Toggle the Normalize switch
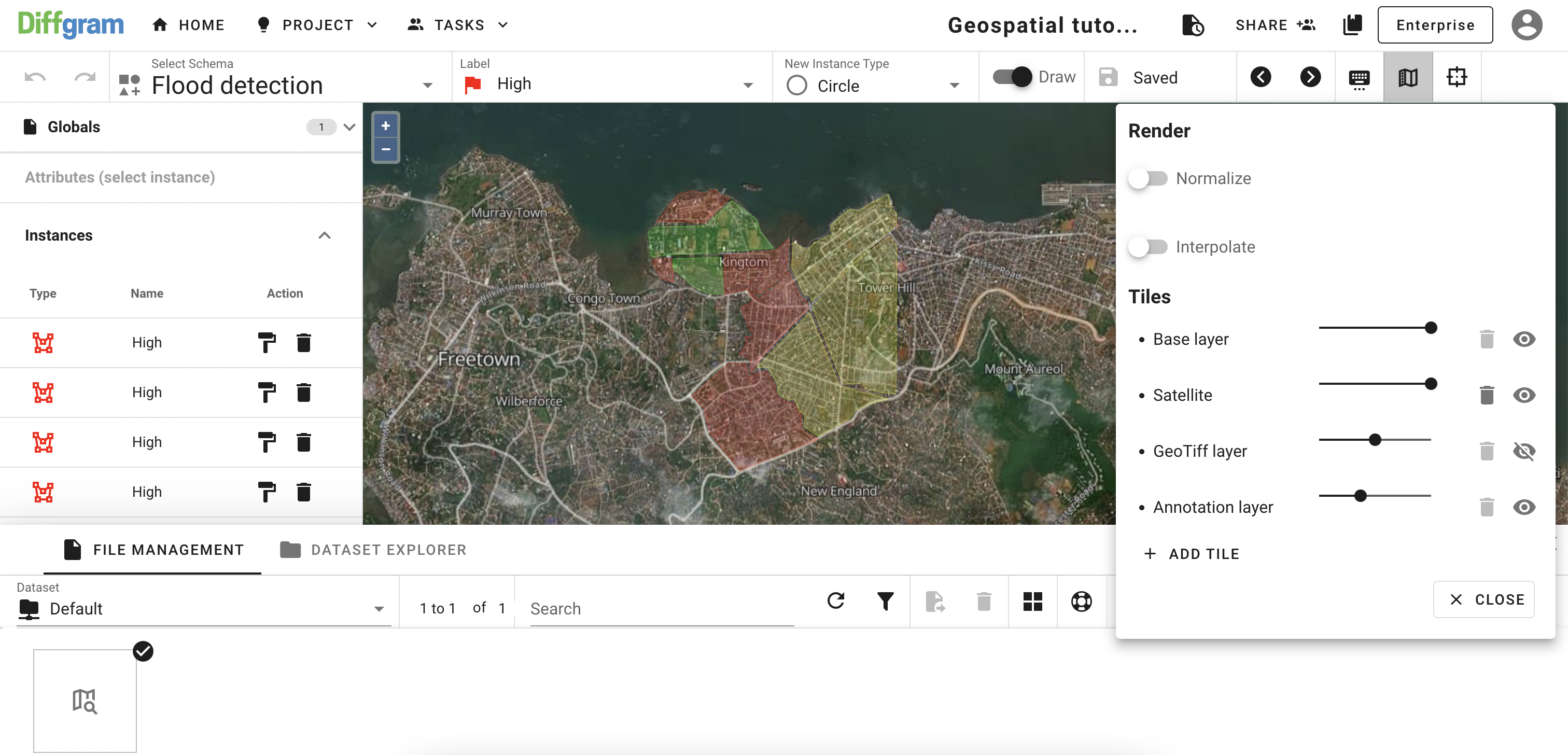Image resolution: width=1568 pixels, height=755 pixels. click(x=1147, y=178)
